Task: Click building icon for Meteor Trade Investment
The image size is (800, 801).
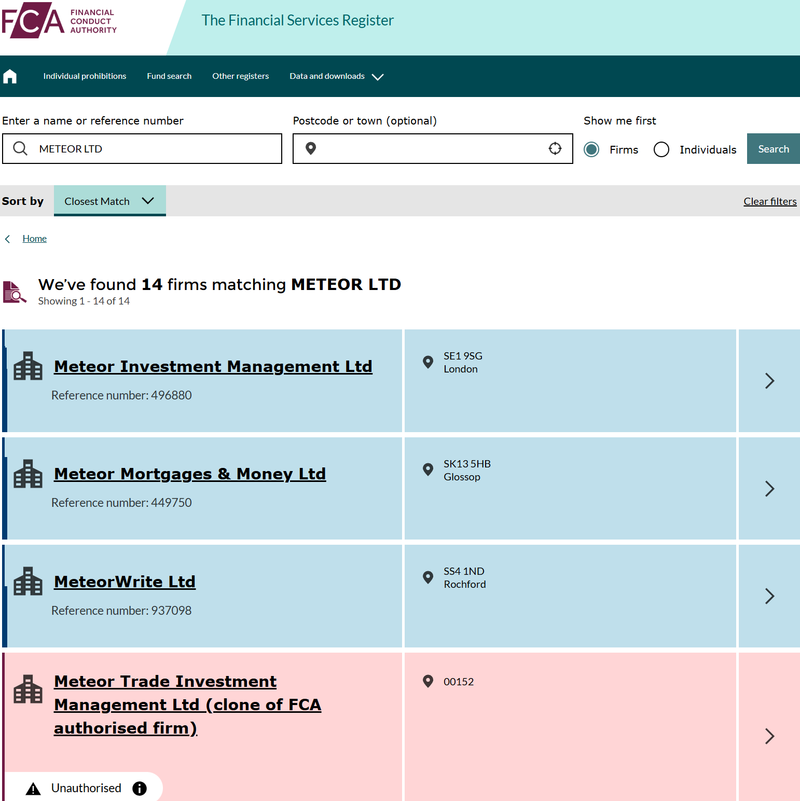Action: tap(28, 689)
